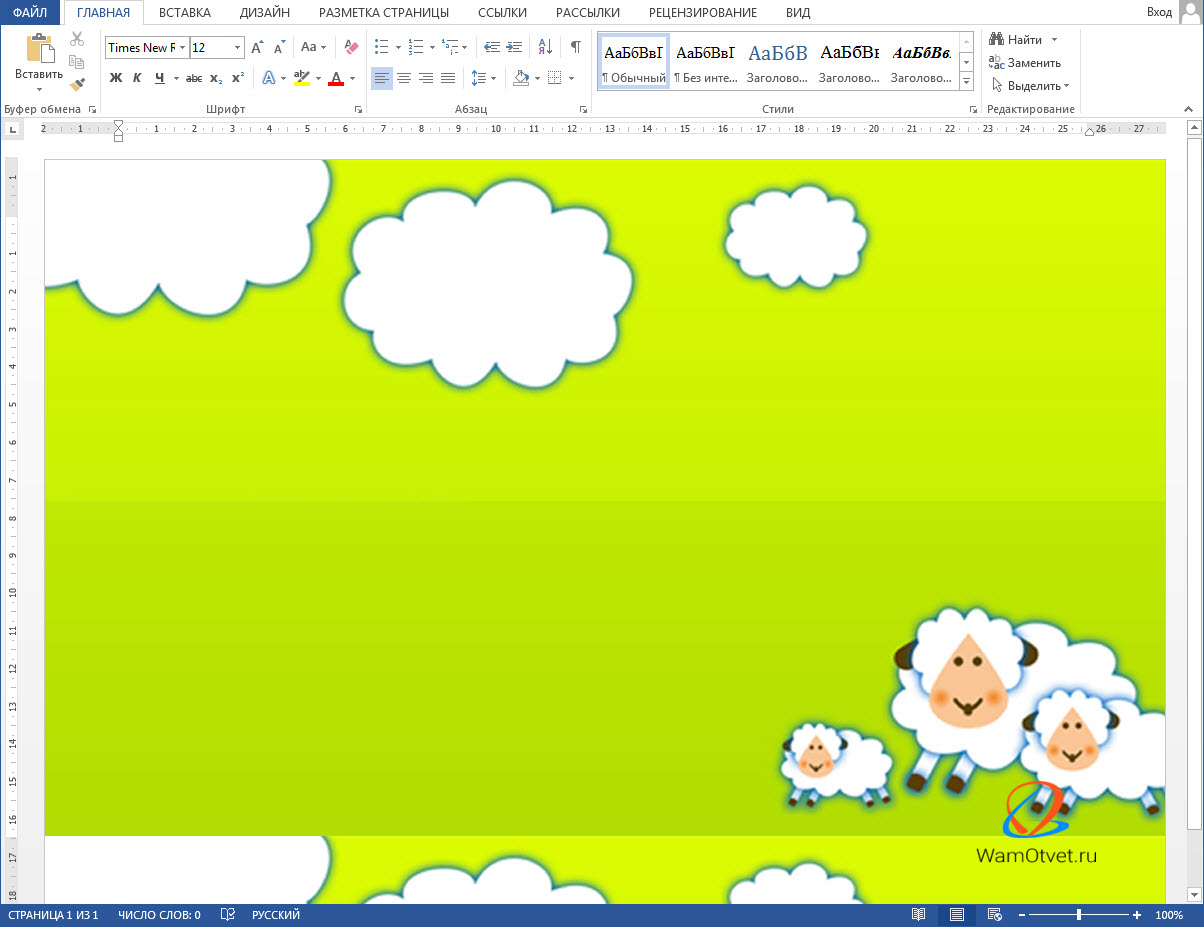Open the font name dropdown
The height and width of the screenshot is (927, 1204).
(183, 48)
